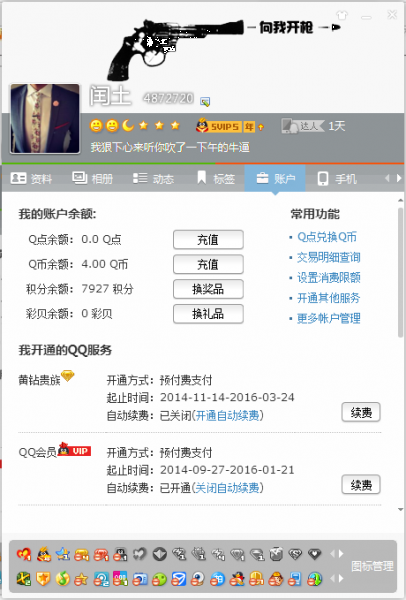Image resolution: width=406 pixels, height=600 pixels.
Task: Click the blue Q circle icon in tray
Action: 101,579
